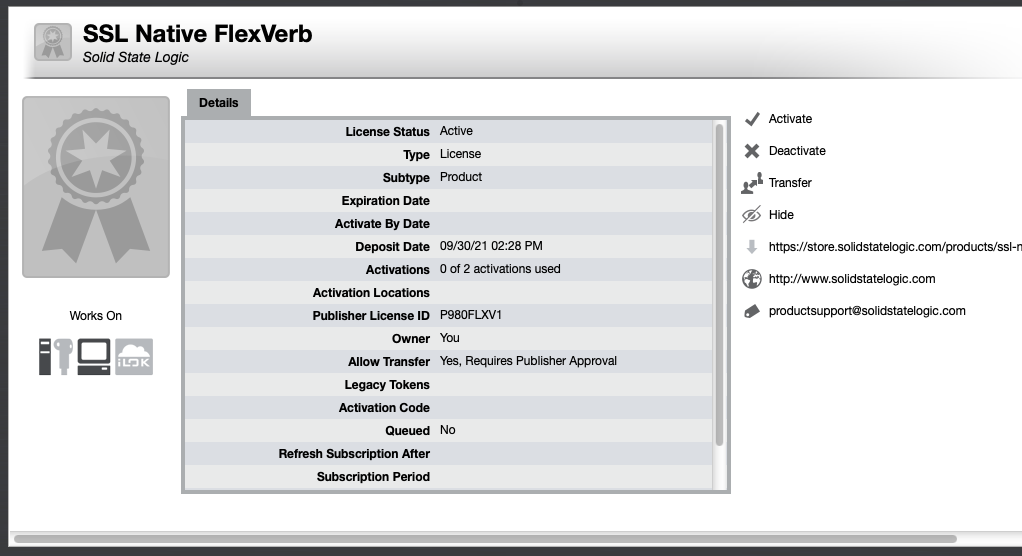The image size is (1022, 556).
Task: Select the Details tab
Action: pos(218,103)
